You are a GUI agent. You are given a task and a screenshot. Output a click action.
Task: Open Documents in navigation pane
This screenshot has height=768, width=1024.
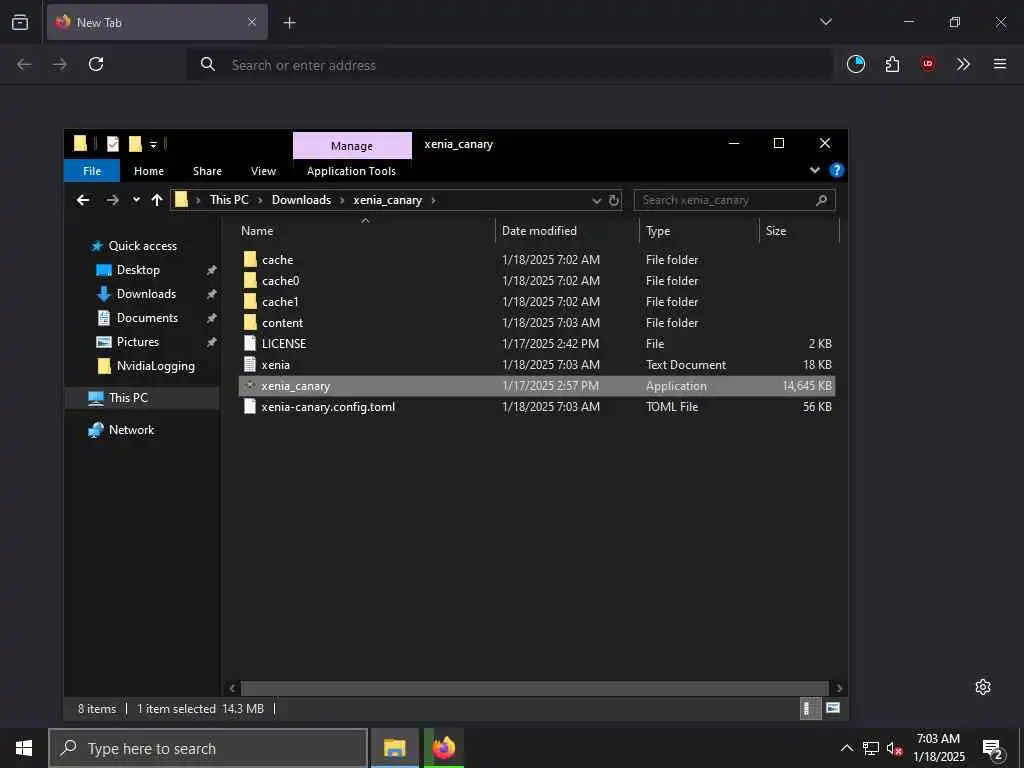[147, 318]
